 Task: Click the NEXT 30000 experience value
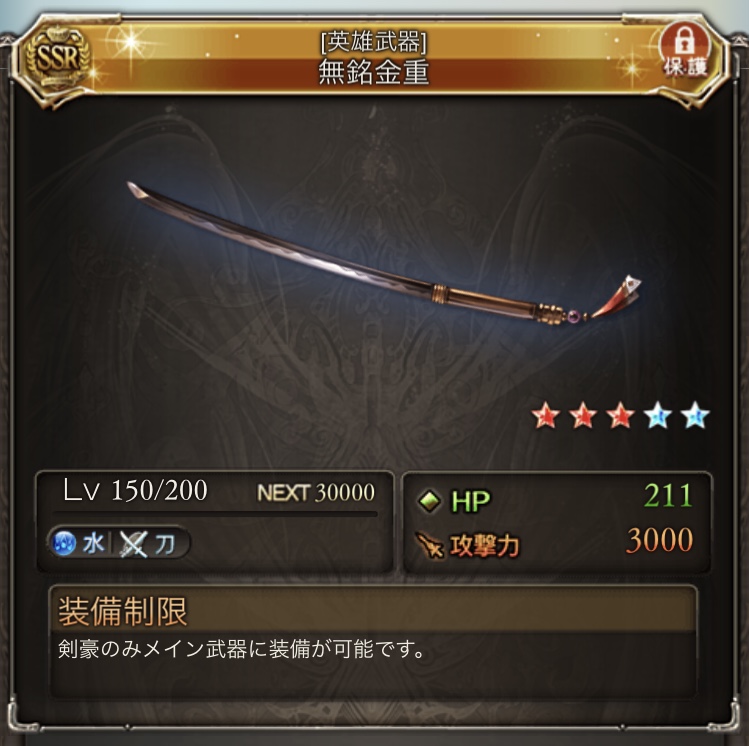[x=316, y=492]
